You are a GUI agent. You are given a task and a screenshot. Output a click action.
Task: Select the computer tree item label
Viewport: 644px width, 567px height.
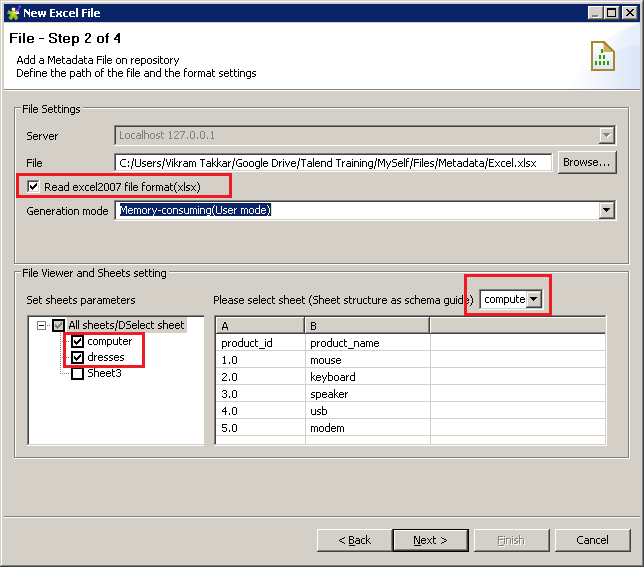coord(110,341)
